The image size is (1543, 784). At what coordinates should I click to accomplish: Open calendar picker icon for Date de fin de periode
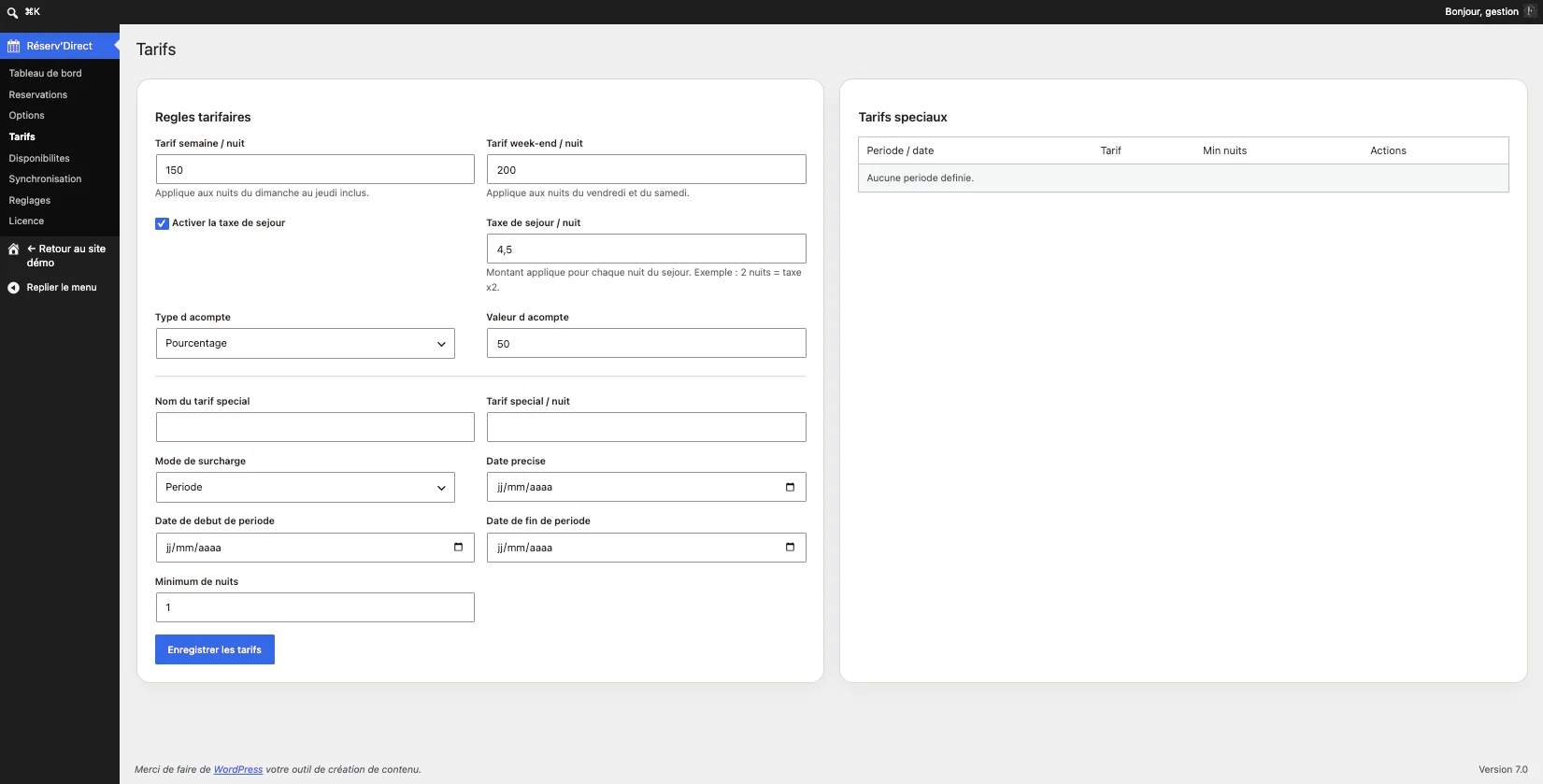(x=790, y=548)
